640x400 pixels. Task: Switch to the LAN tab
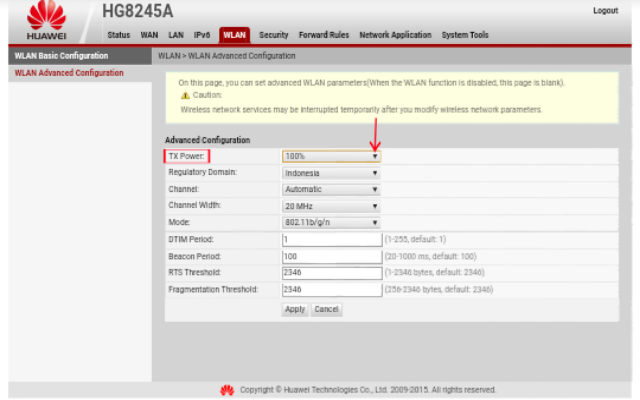click(176, 35)
